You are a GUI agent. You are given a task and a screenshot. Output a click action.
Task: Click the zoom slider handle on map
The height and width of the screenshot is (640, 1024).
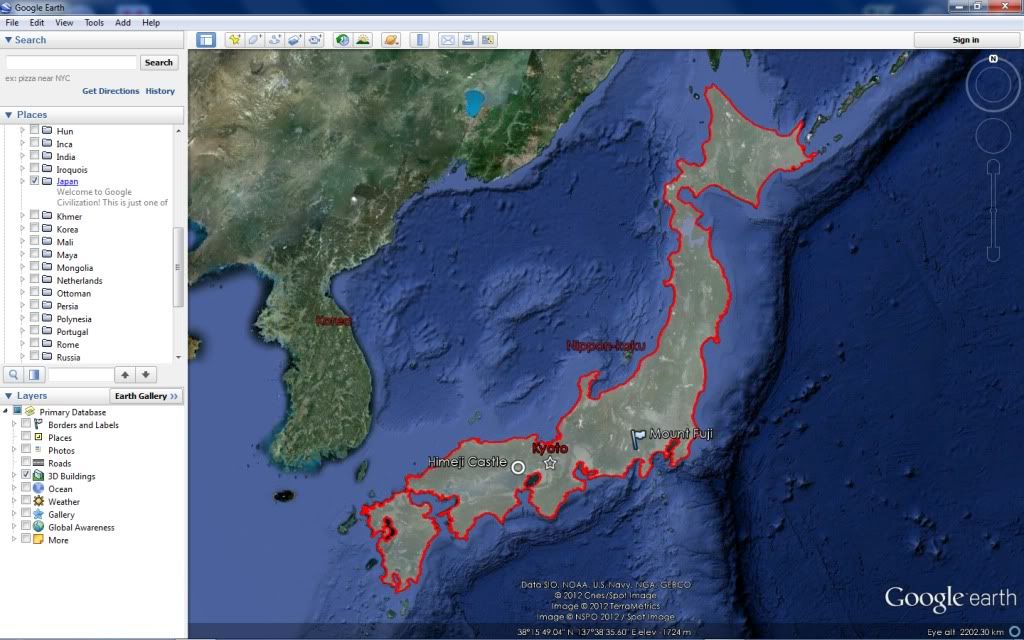pyautogui.click(x=993, y=212)
